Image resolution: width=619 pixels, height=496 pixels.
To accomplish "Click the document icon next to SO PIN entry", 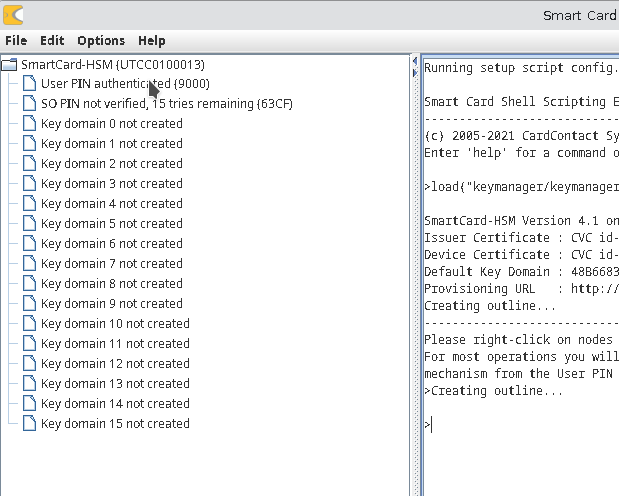I will pos(29,104).
